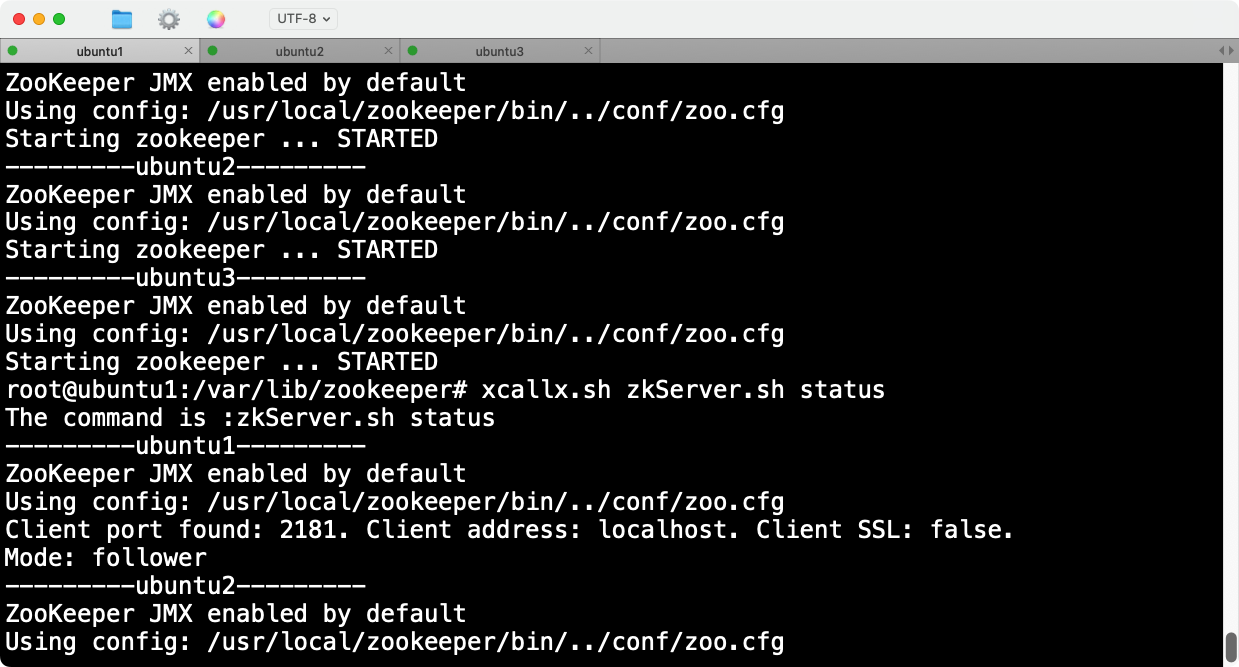
Task: Switch to the ubuntu3 tab
Action: click(x=500, y=51)
